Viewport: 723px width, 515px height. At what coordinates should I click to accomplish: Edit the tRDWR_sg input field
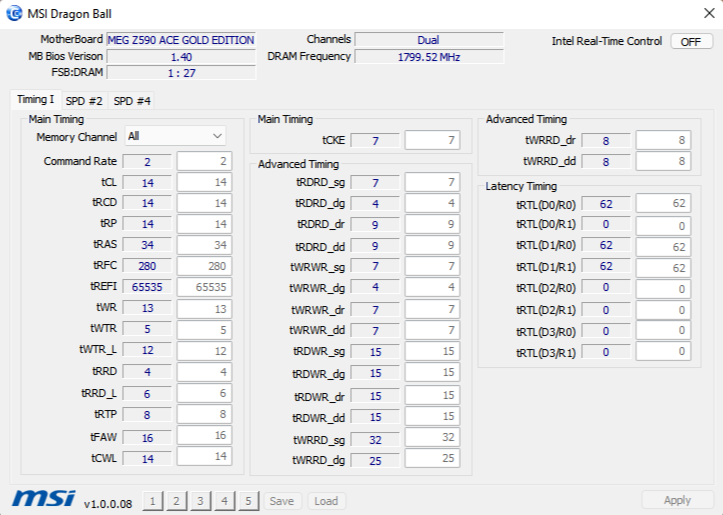tap(433, 351)
